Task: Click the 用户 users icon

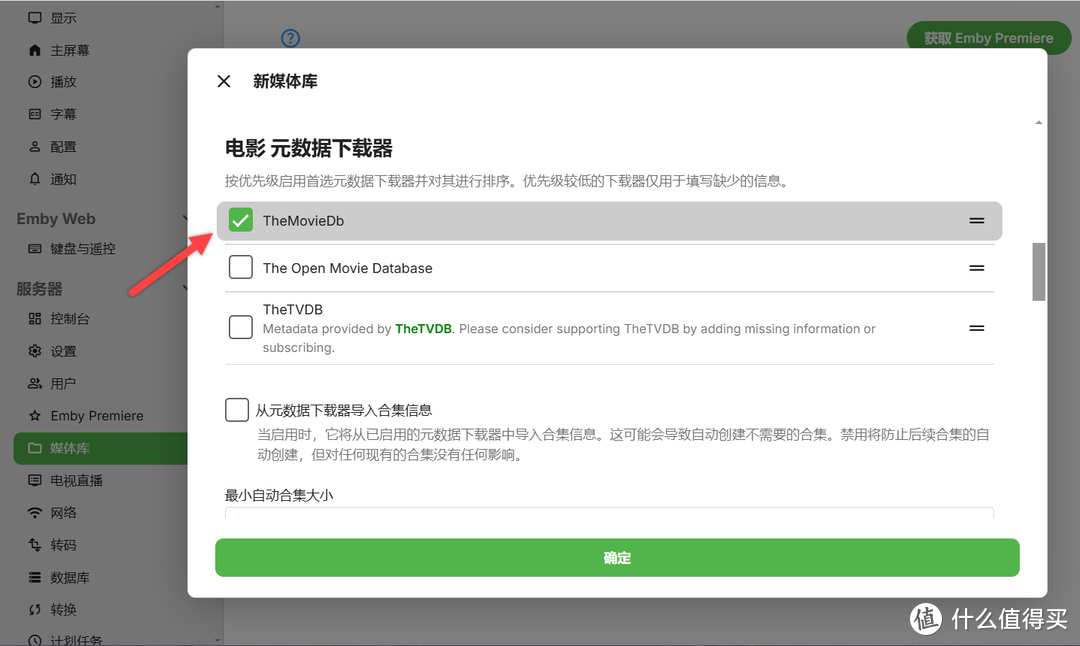Action: click(34, 383)
